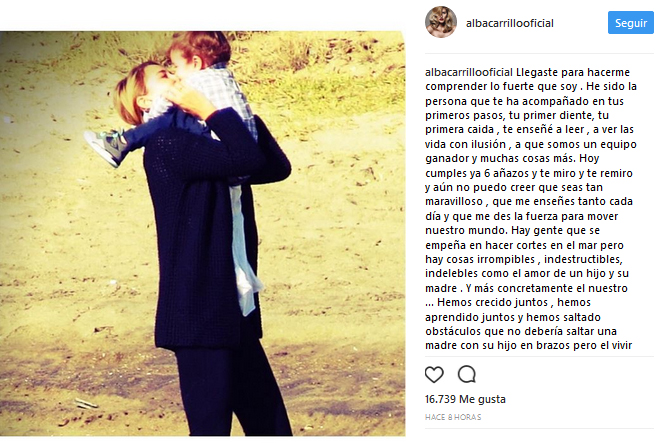Like the post with the heart icon
658x444 pixels.
point(434,374)
